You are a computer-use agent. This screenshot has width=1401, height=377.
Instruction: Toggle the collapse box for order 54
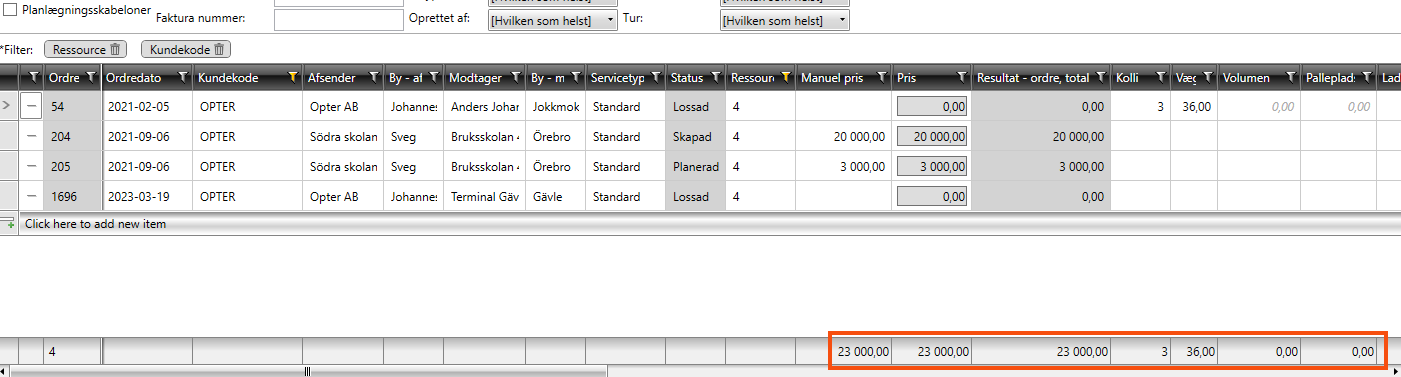[31, 106]
